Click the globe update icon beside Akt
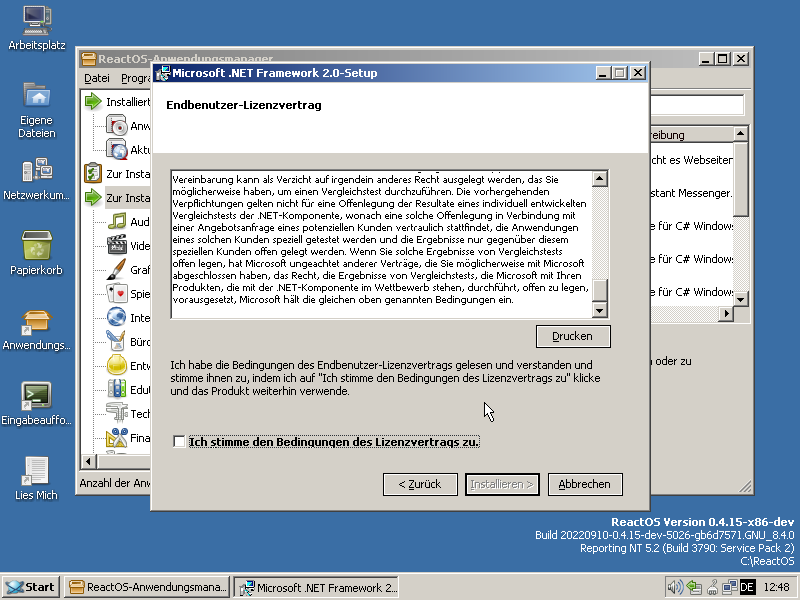This screenshot has height=600, width=800. click(x=116, y=149)
